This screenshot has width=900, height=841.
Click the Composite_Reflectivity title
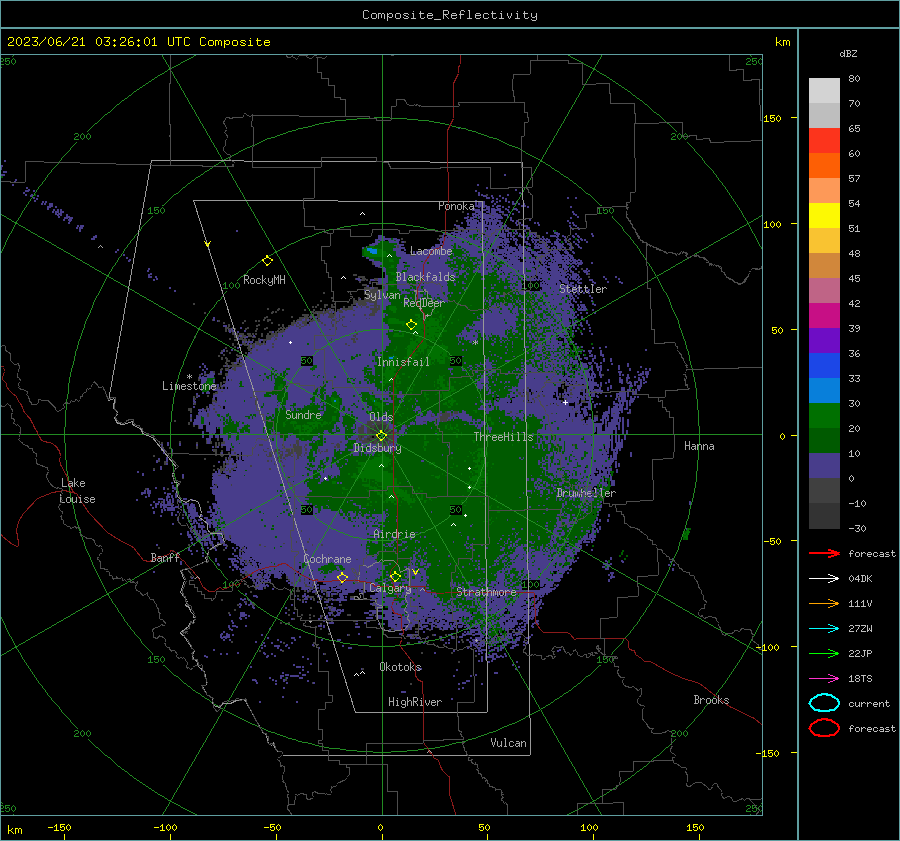coord(450,15)
